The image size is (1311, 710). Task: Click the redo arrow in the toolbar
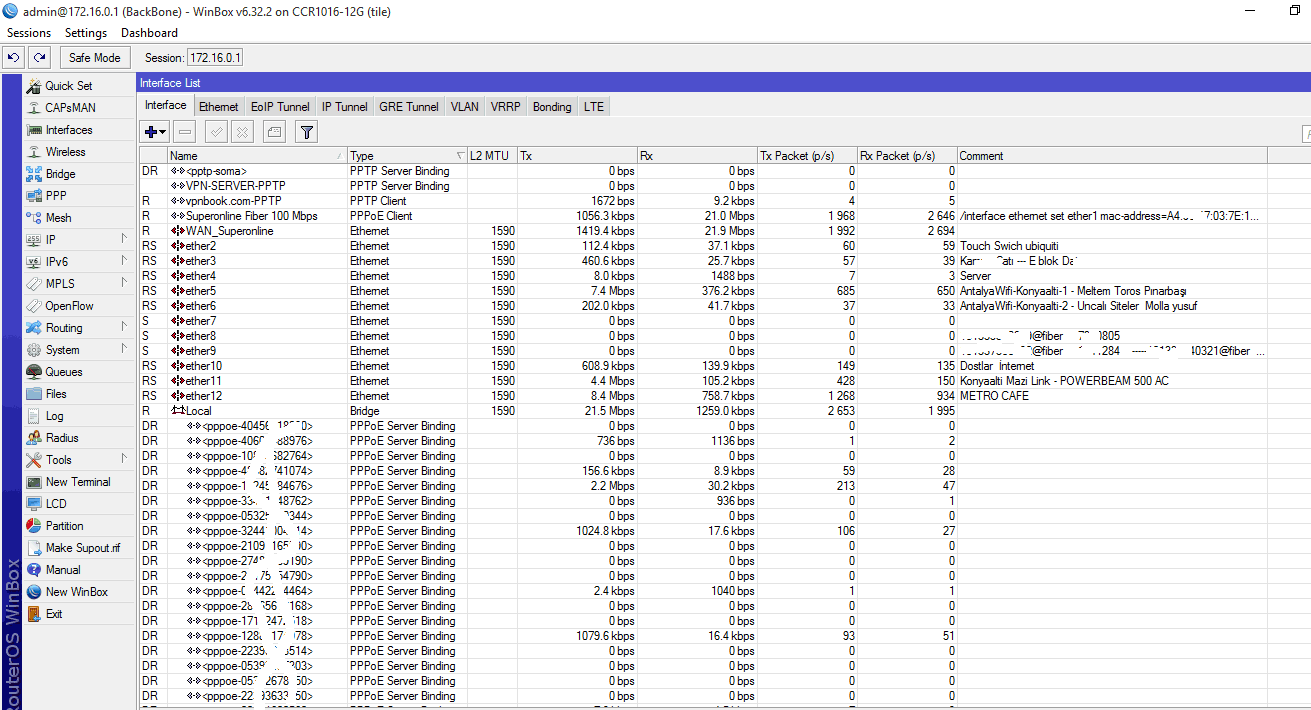pyautogui.click(x=39, y=58)
